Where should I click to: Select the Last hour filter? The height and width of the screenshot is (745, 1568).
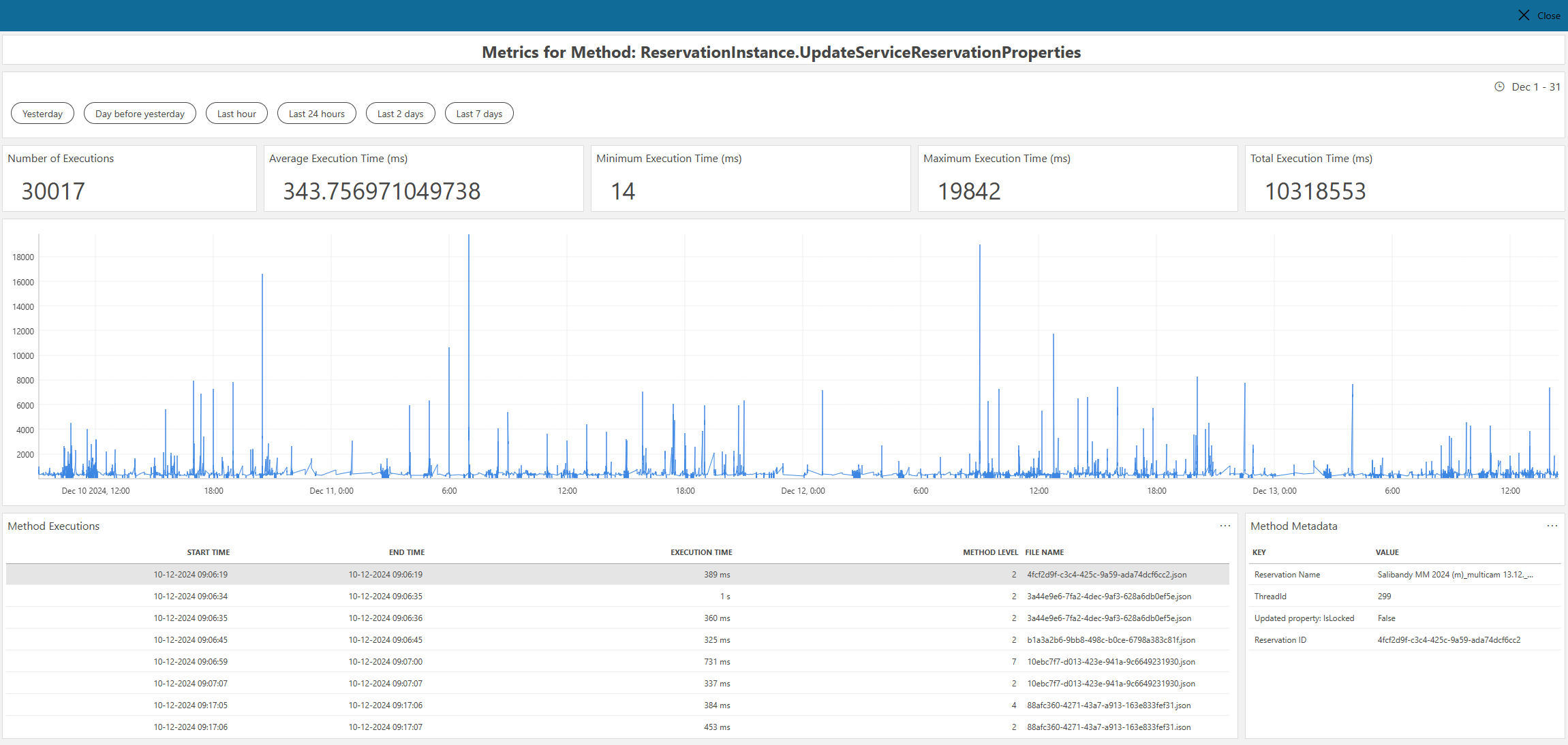point(236,114)
